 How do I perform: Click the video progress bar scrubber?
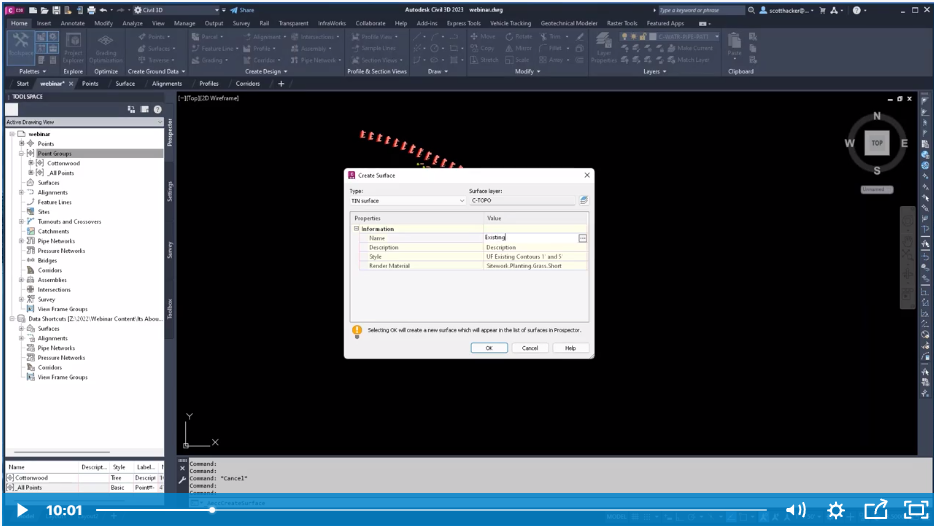point(212,510)
